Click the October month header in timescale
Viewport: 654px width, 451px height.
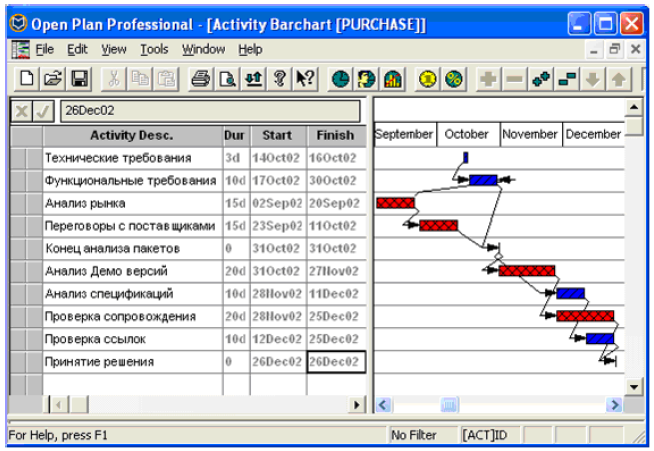tap(468, 134)
